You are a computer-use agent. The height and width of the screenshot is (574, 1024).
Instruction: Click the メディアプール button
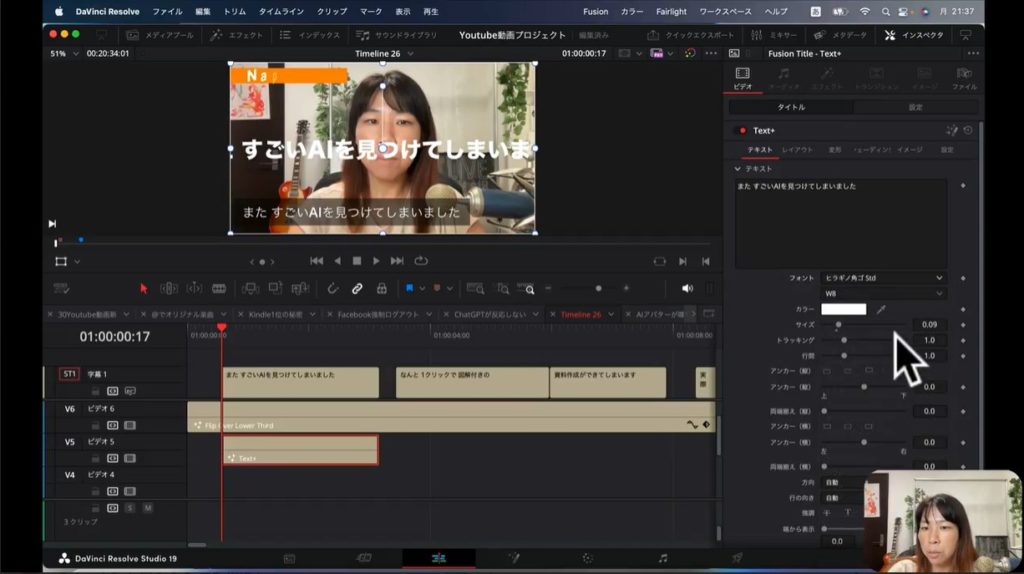[162, 35]
